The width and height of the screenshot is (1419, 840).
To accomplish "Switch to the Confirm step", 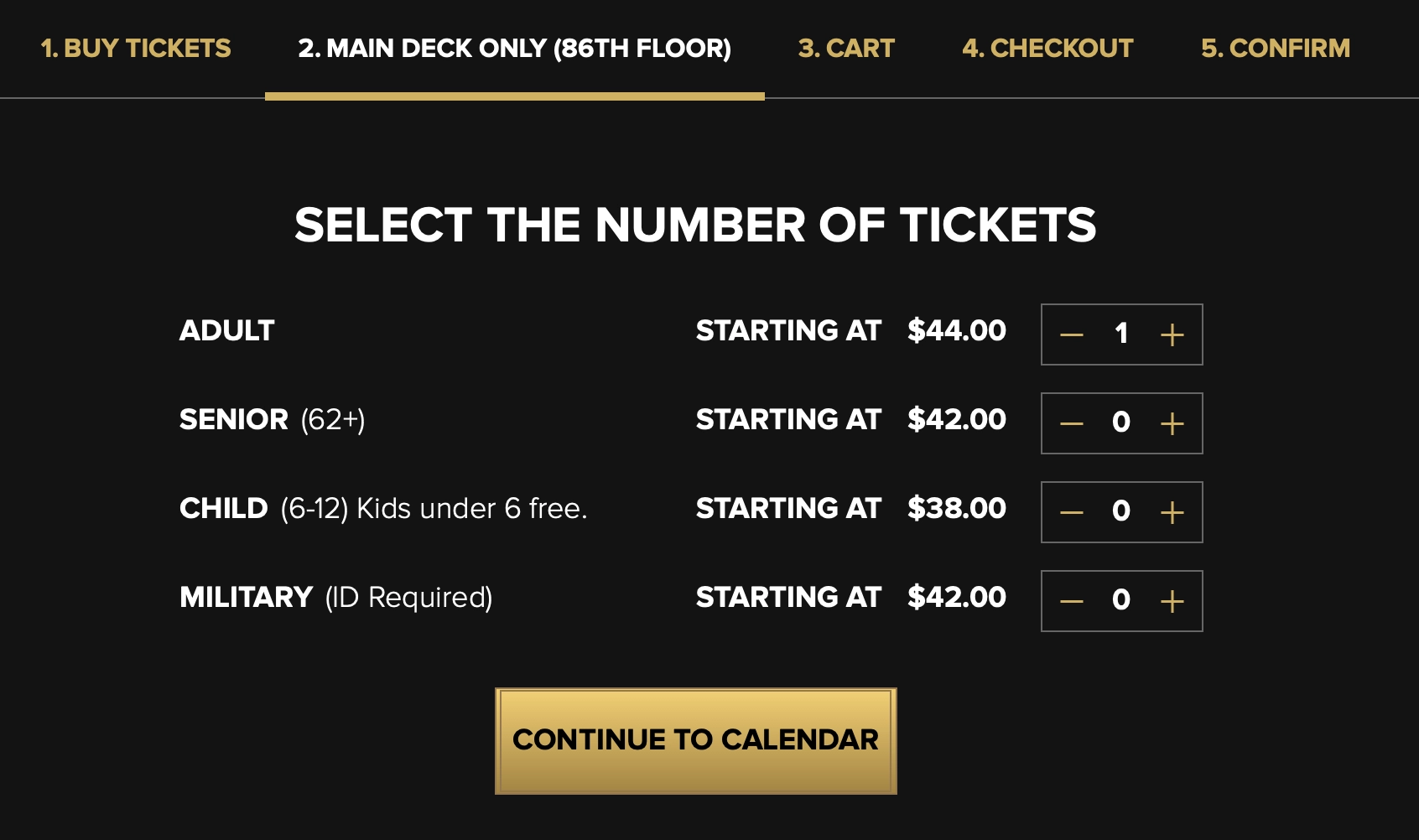I will coord(1276,49).
